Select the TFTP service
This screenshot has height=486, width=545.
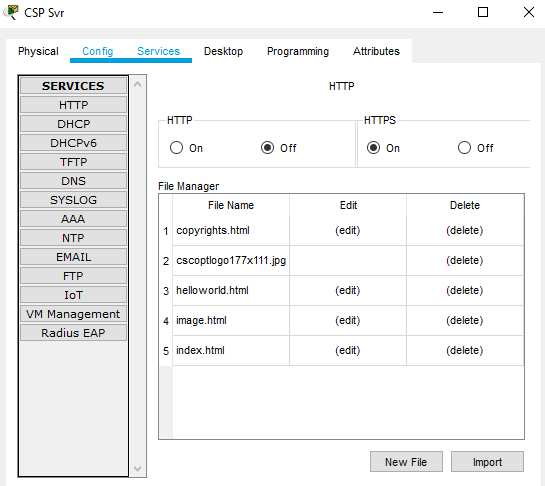[73, 162]
